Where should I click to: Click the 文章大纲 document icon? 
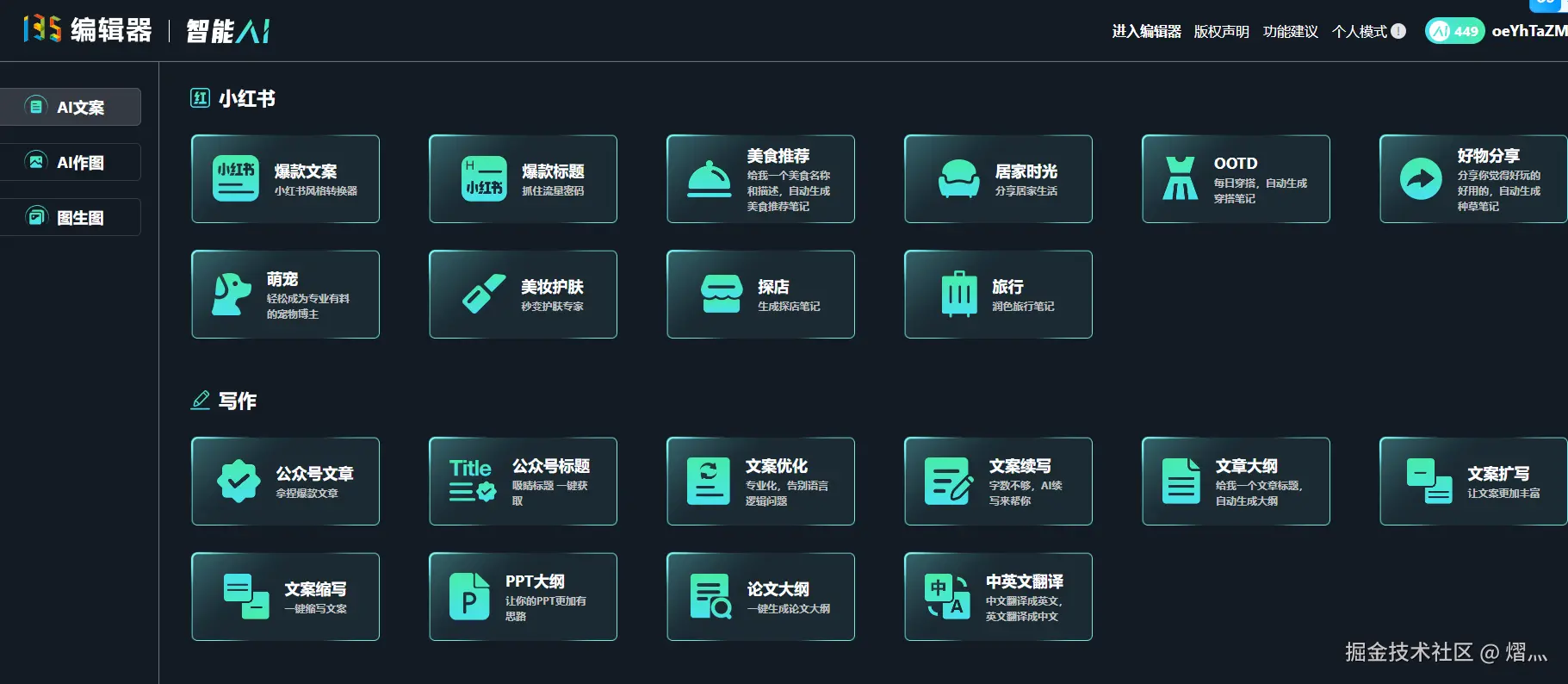click(x=1181, y=481)
